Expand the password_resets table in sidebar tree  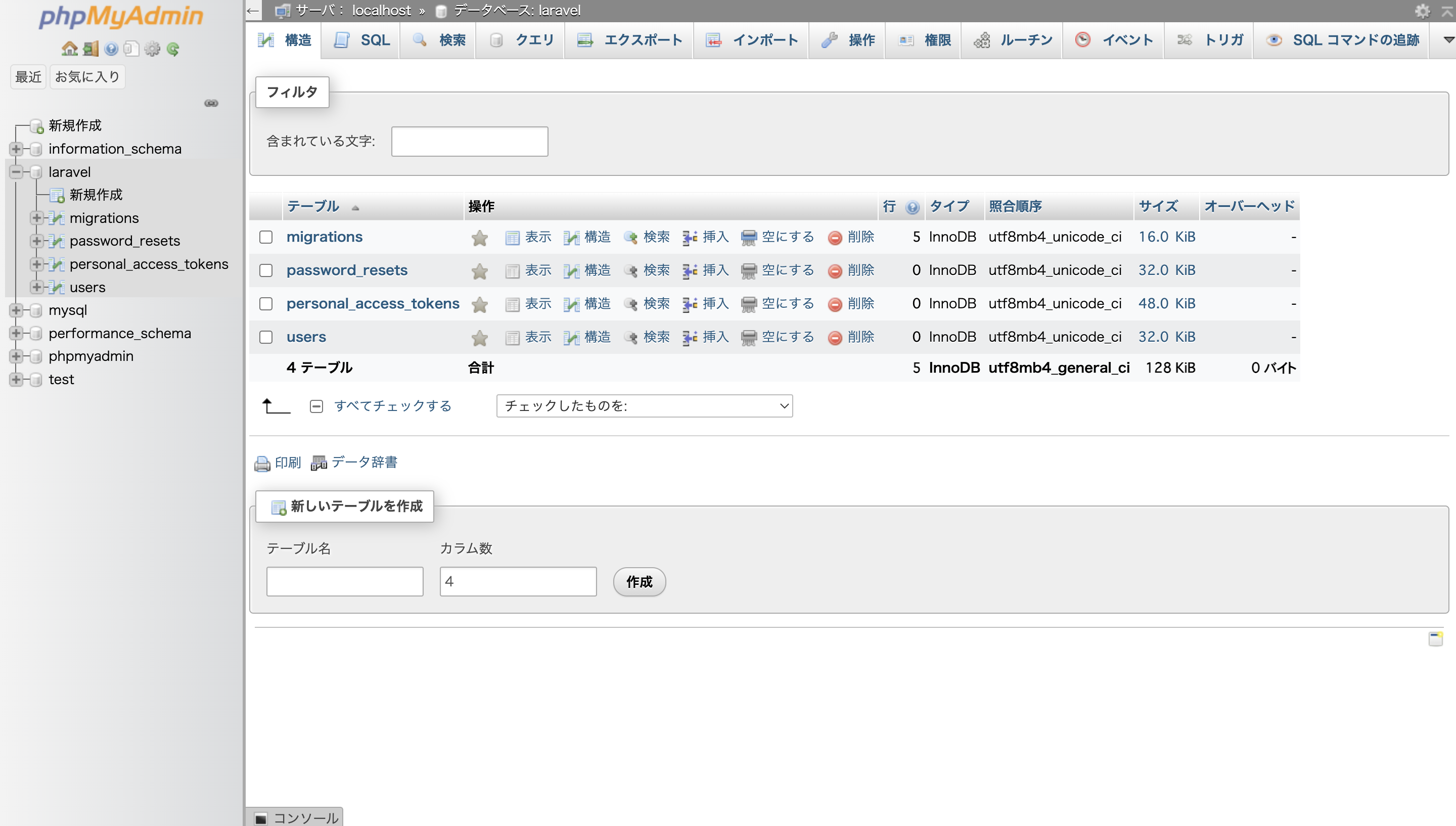pos(37,241)
